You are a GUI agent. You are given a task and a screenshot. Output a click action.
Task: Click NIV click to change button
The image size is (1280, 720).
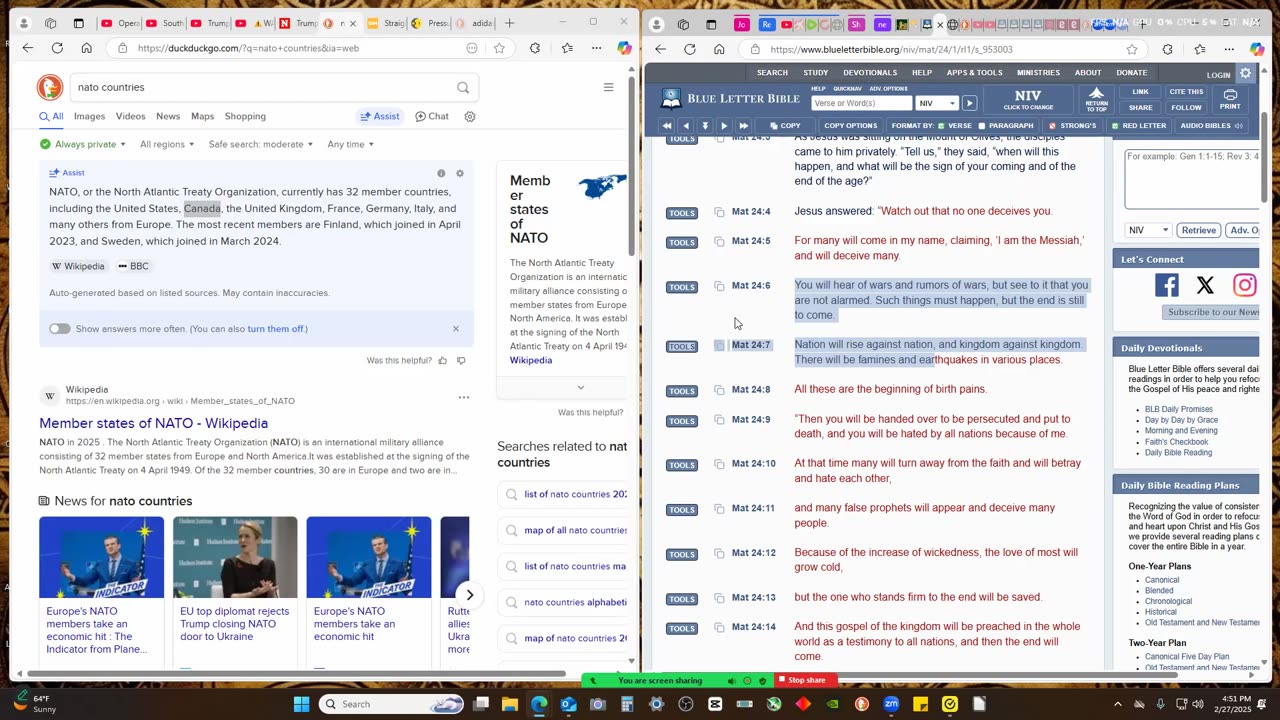[x=1028, y=100]
